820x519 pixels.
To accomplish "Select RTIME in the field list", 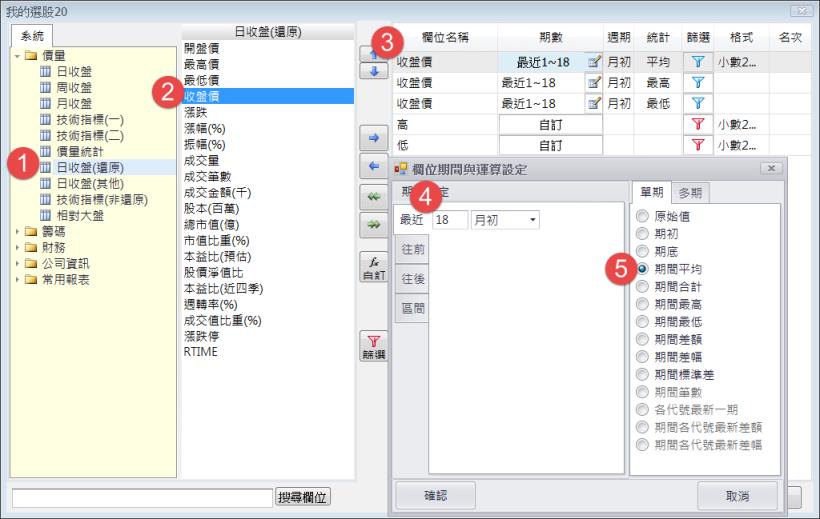I will click(200, 352).
